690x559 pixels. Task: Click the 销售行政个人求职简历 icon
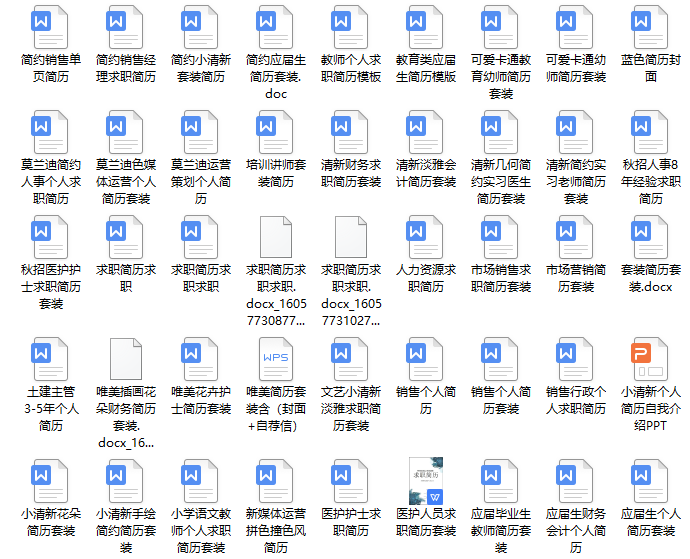575,359
